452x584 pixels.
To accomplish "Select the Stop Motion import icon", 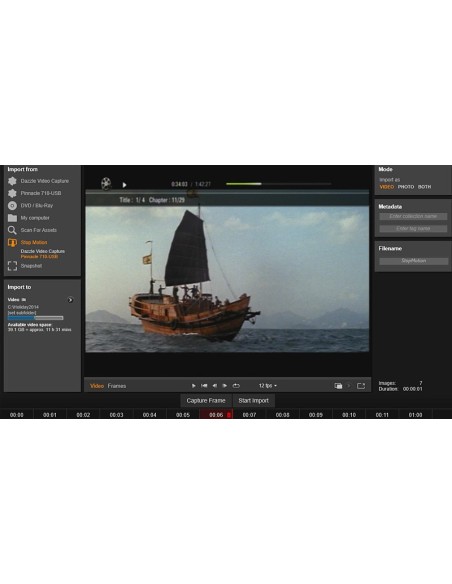I will 12,242.
